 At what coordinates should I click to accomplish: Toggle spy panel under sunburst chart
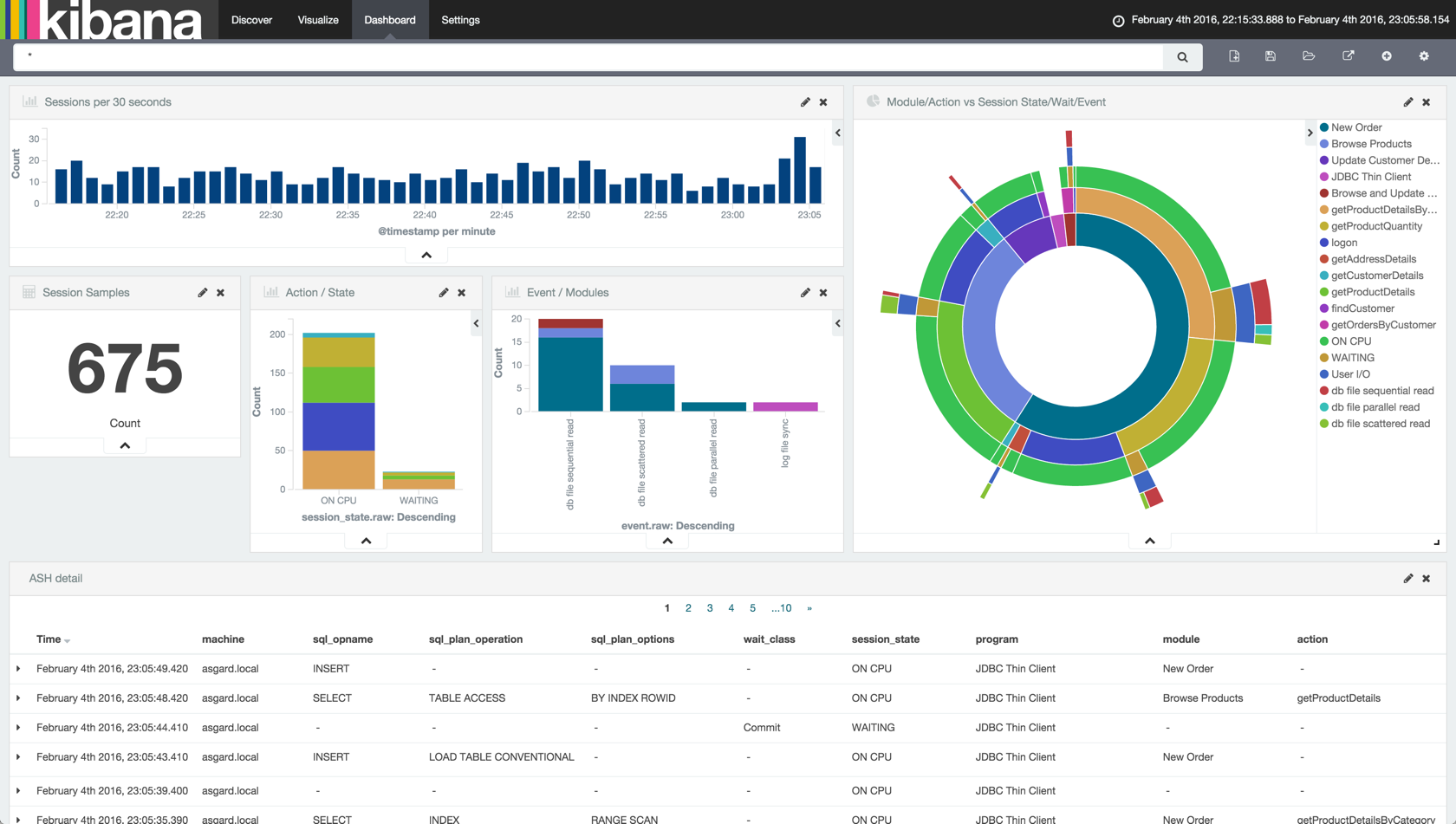(x=1150, y=541)
